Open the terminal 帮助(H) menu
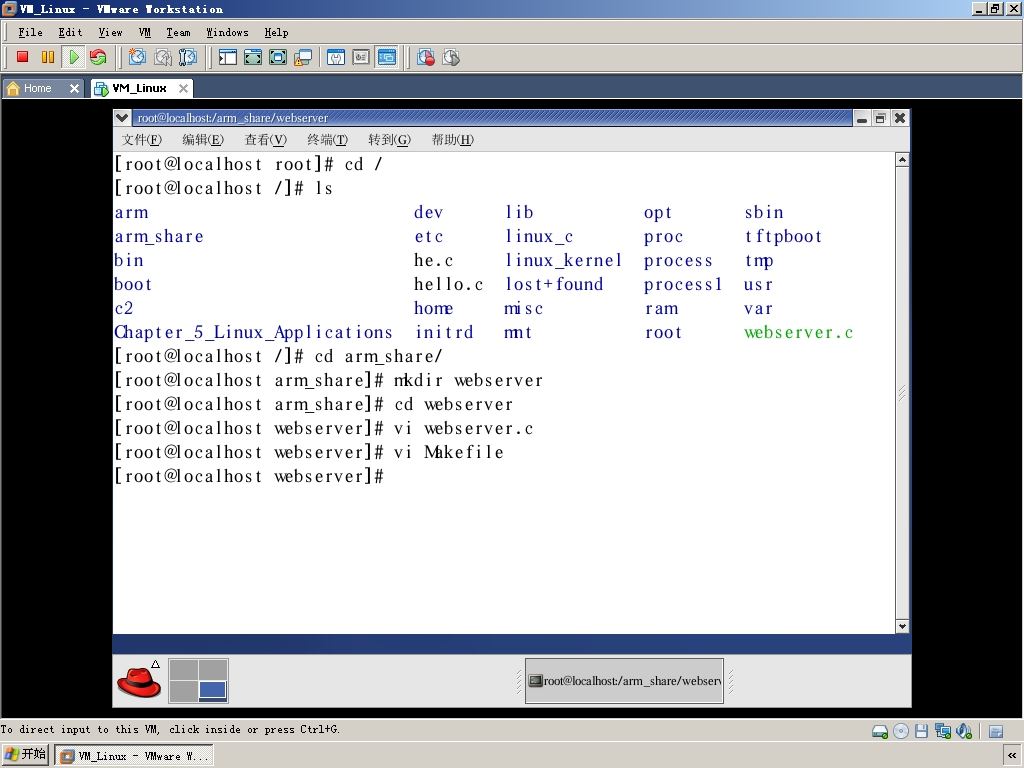The height and width of the screenshot is (768, 1024). pyautogui.click(x=453, y=140)
